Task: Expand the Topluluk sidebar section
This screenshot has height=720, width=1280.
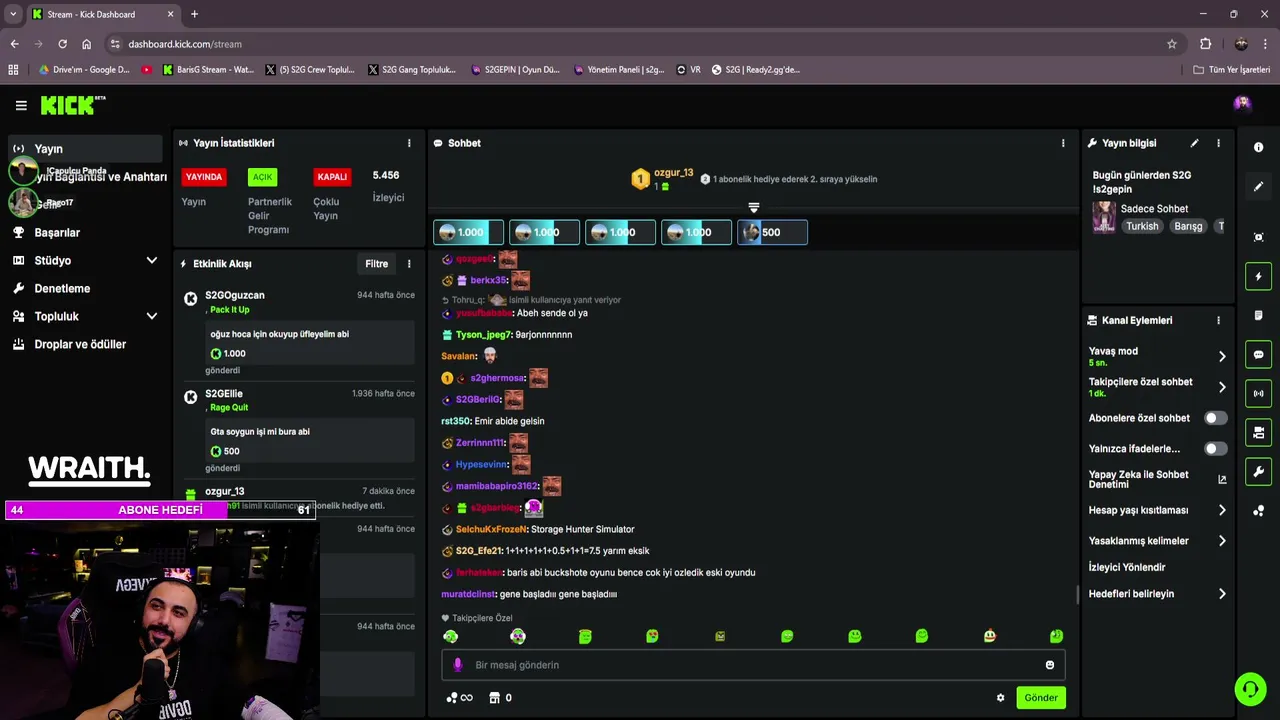Action: [152, 316]
